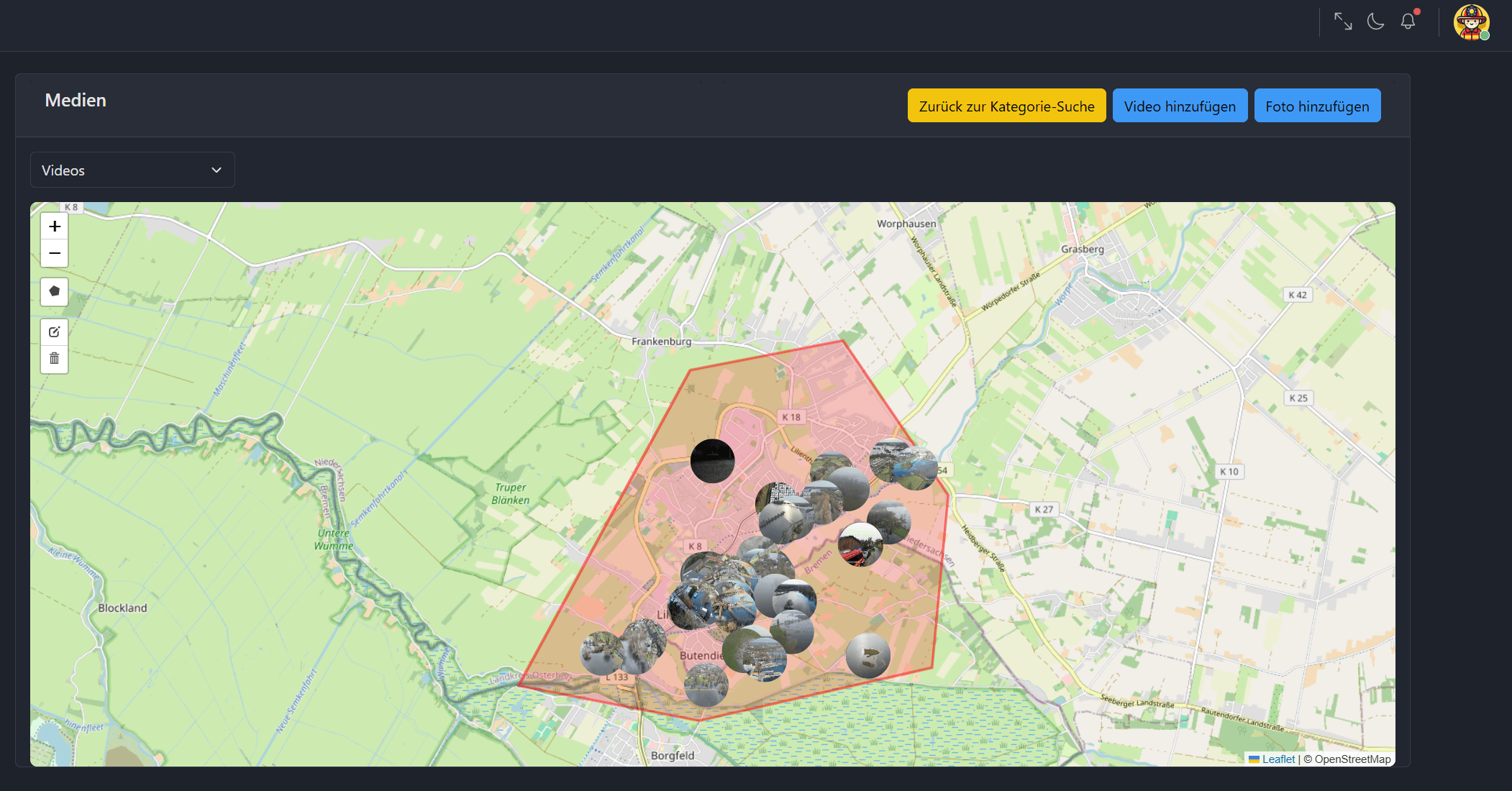This screenshot has height=791, width=1512.
Task: Click Foto hinzufügen button
Action: (x=1317, y=106)
